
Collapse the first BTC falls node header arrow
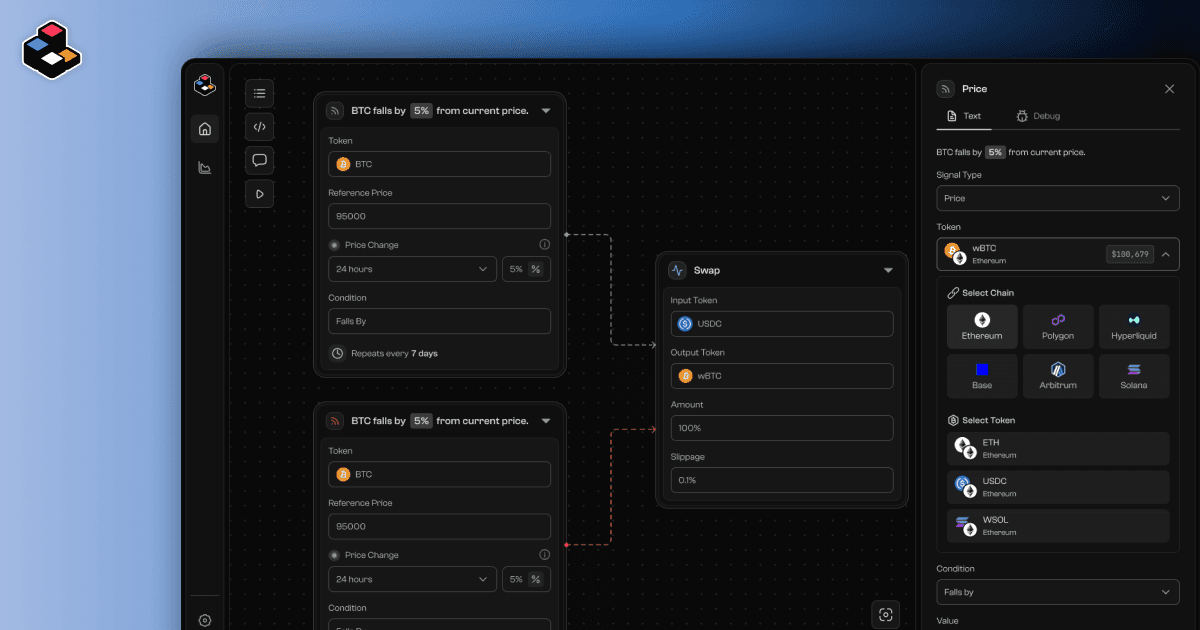tap(546, 111)
